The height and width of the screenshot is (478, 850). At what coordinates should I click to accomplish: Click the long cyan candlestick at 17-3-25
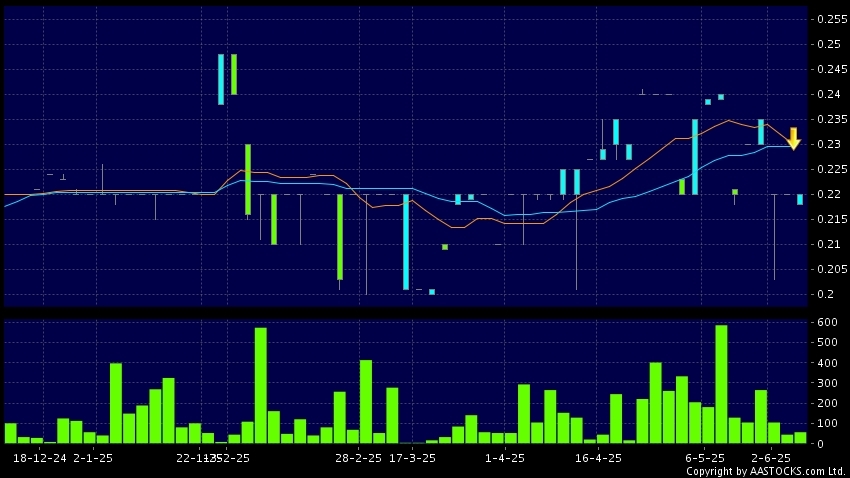[406, 242]
